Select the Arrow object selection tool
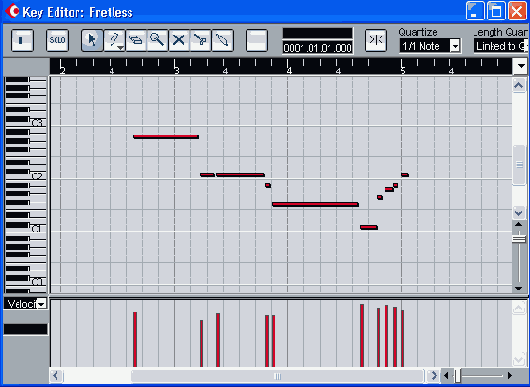The height and width of the screenshot is (387, 530). pos(92,40)
